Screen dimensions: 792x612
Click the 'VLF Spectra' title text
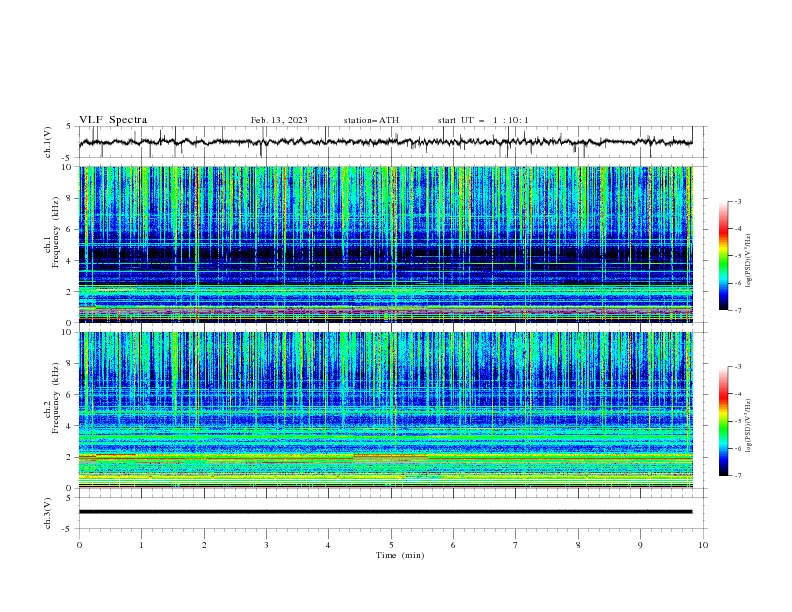(113, 120)
